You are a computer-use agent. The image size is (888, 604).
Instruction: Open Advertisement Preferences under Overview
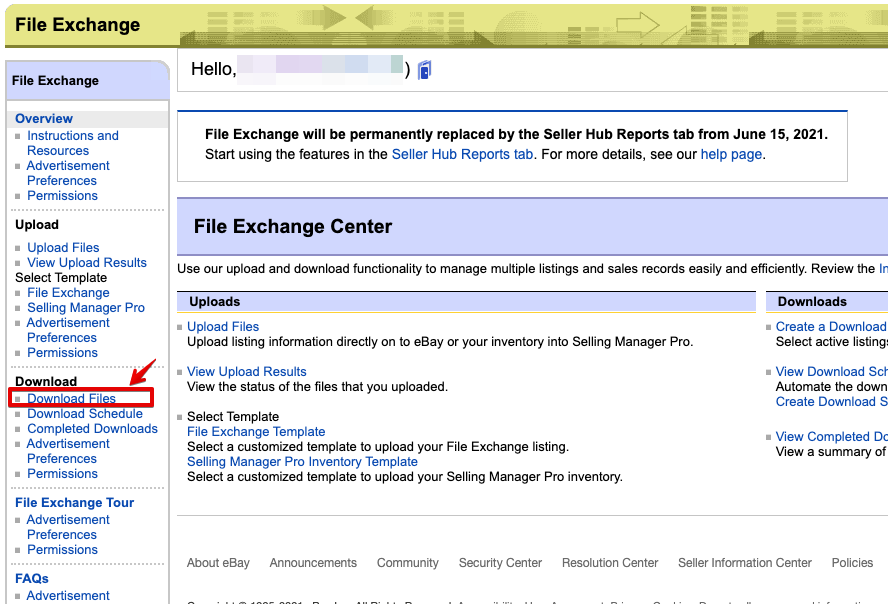pyautogui.click(x=68, y=173)
